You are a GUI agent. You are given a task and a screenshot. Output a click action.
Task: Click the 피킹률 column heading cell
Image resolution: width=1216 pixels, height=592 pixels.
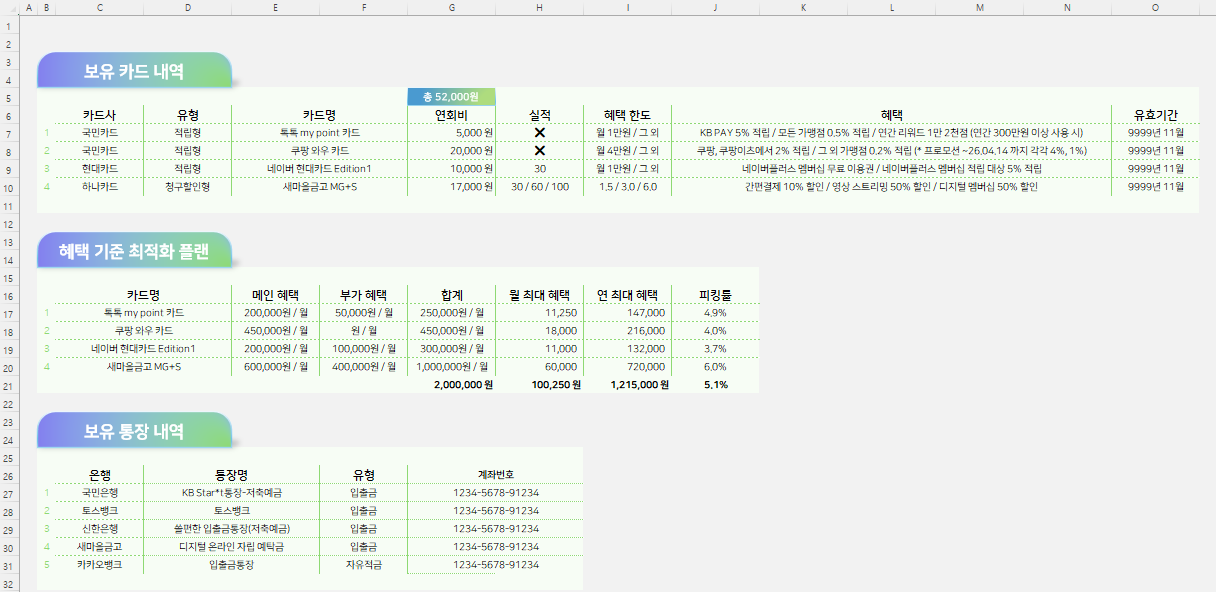716,295
